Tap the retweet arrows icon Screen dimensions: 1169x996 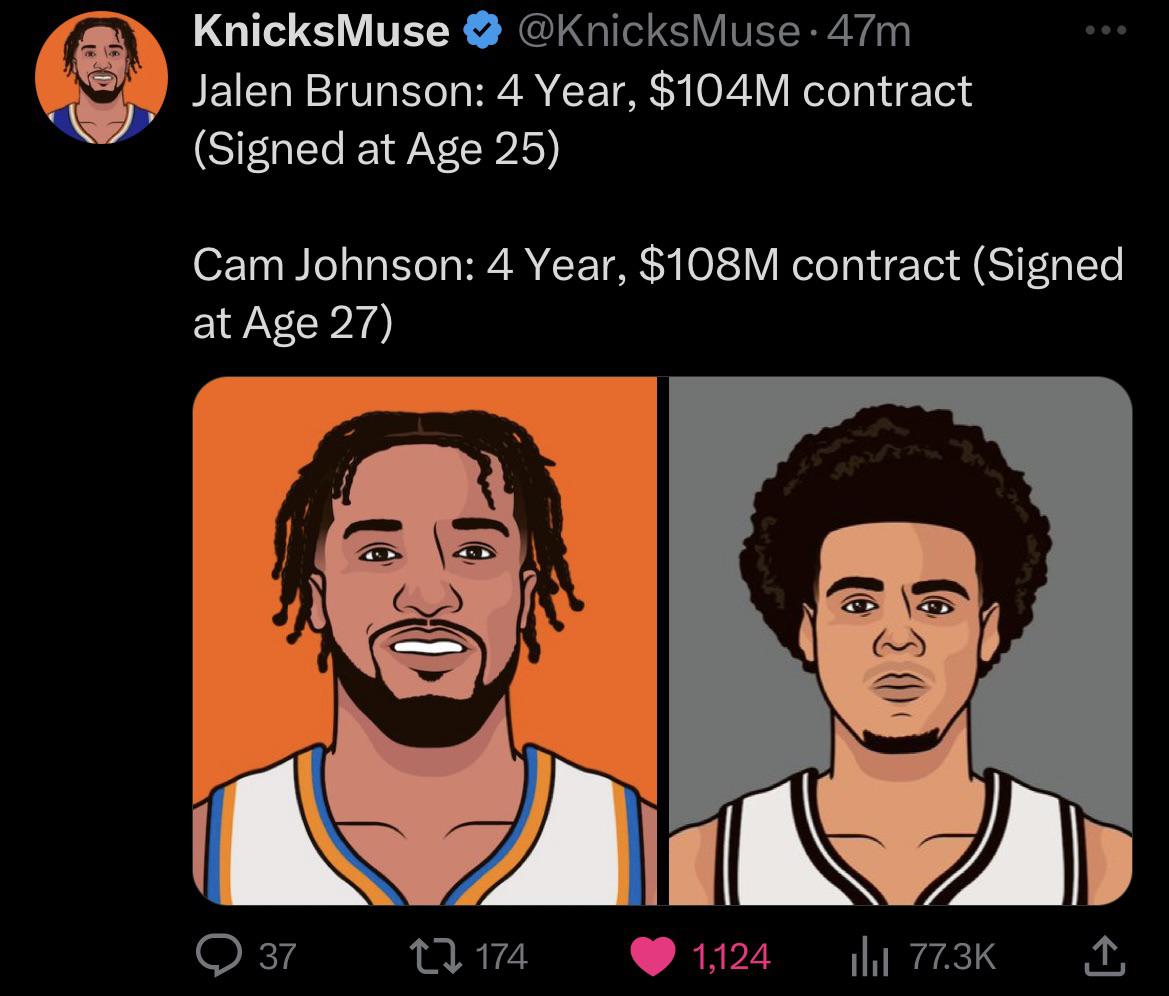coord(437,956)
